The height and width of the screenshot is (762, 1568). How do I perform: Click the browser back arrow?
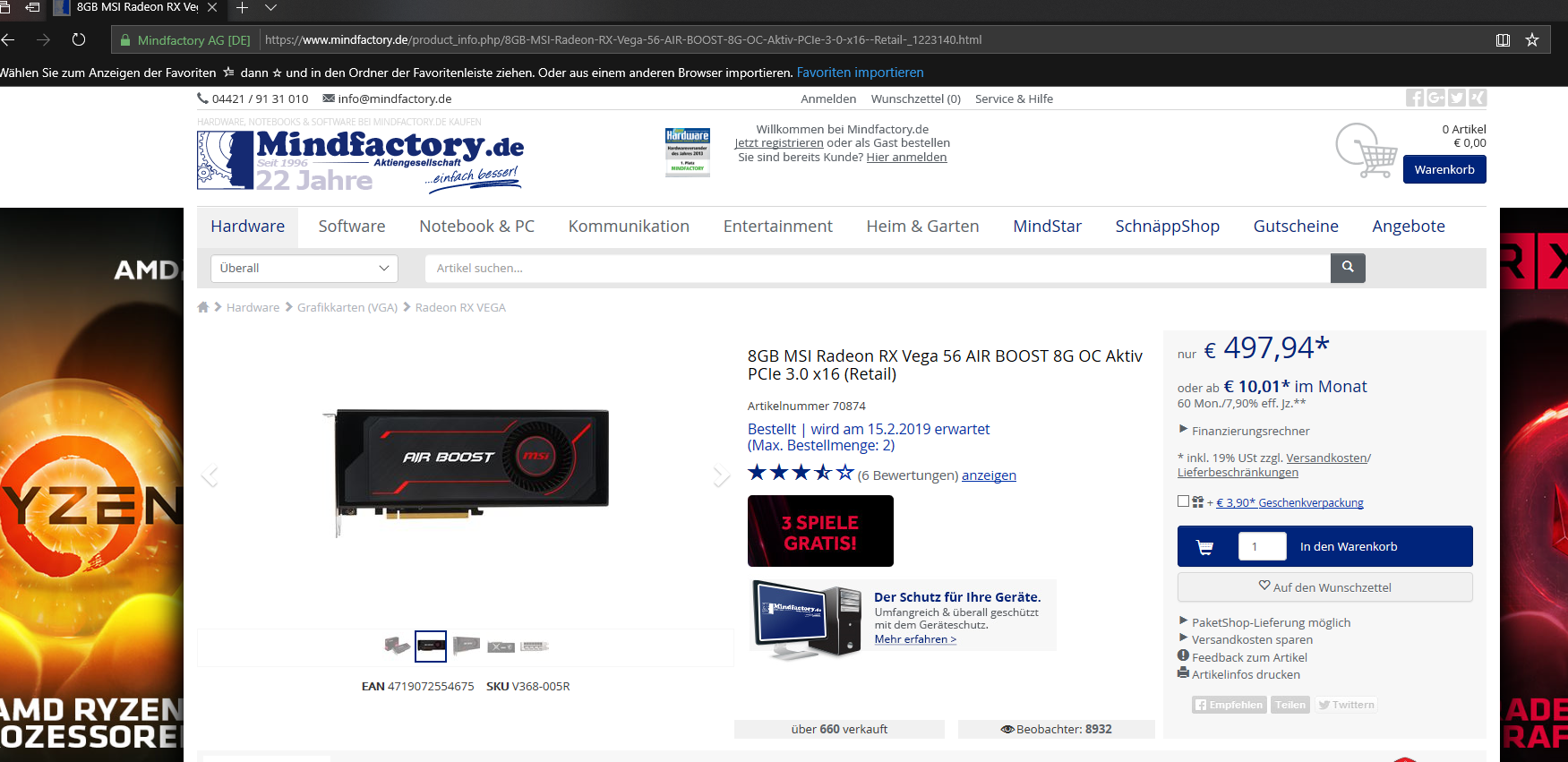click(x=8, y=39)
